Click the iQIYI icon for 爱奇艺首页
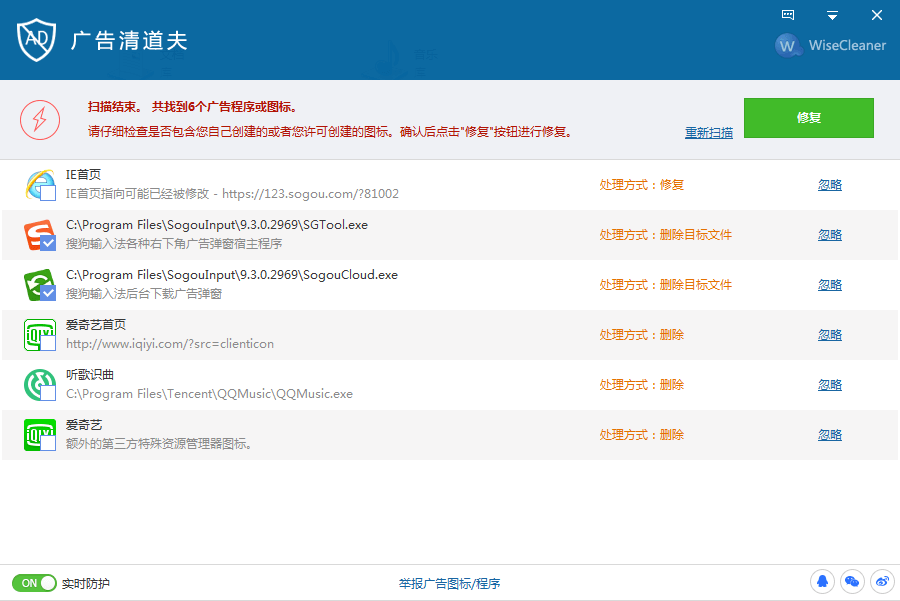900x601 pixels. pyautogui.click(x=40, y=335)
